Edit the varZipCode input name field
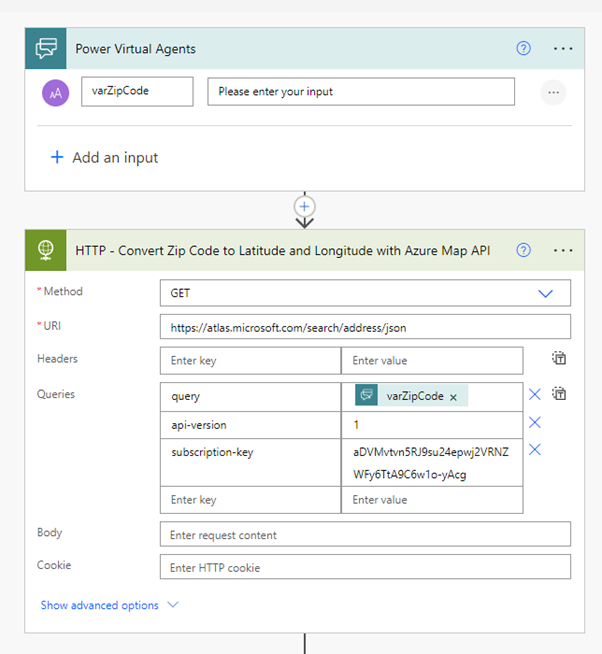 point(137,91)
